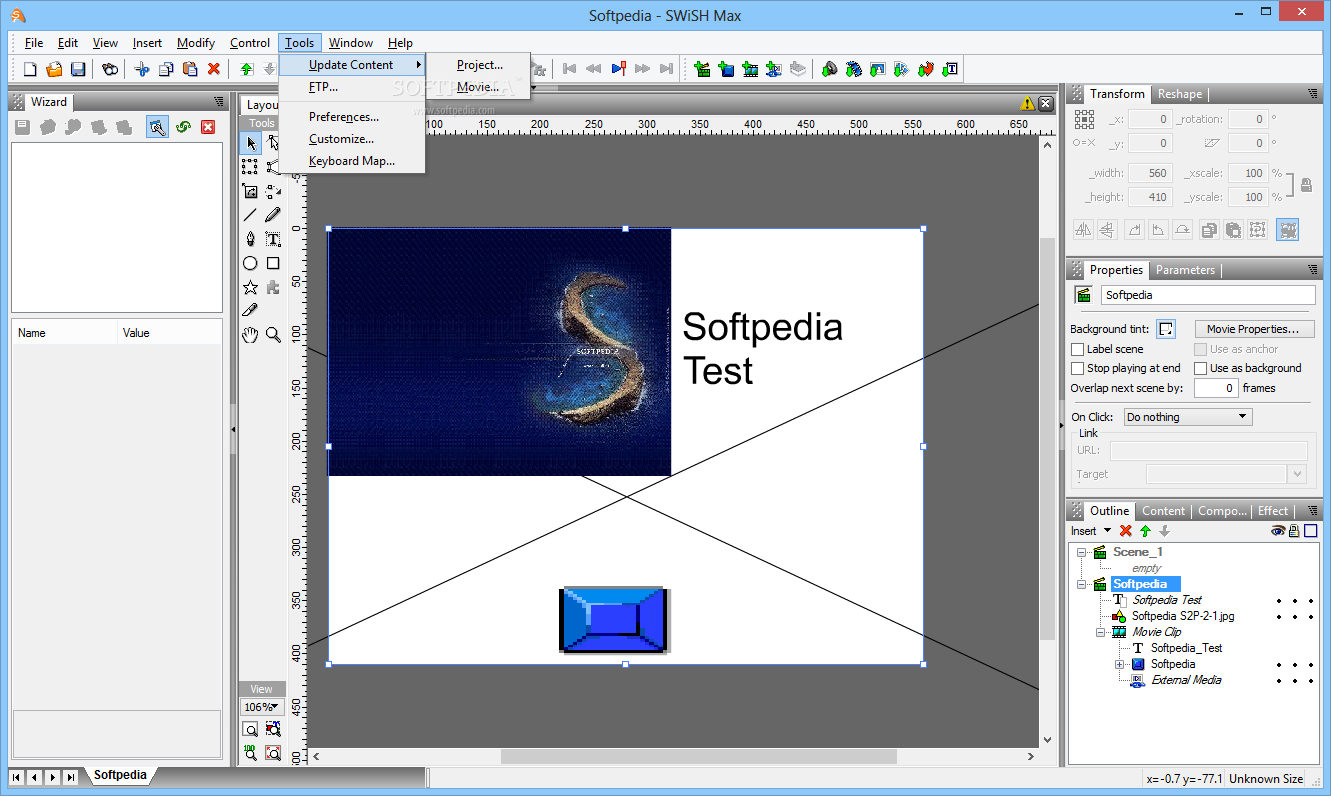Select the arrow Selection tool
The width and height of the screenshot is (1331, 796).
pyautogui.click(x=250, y=143)
